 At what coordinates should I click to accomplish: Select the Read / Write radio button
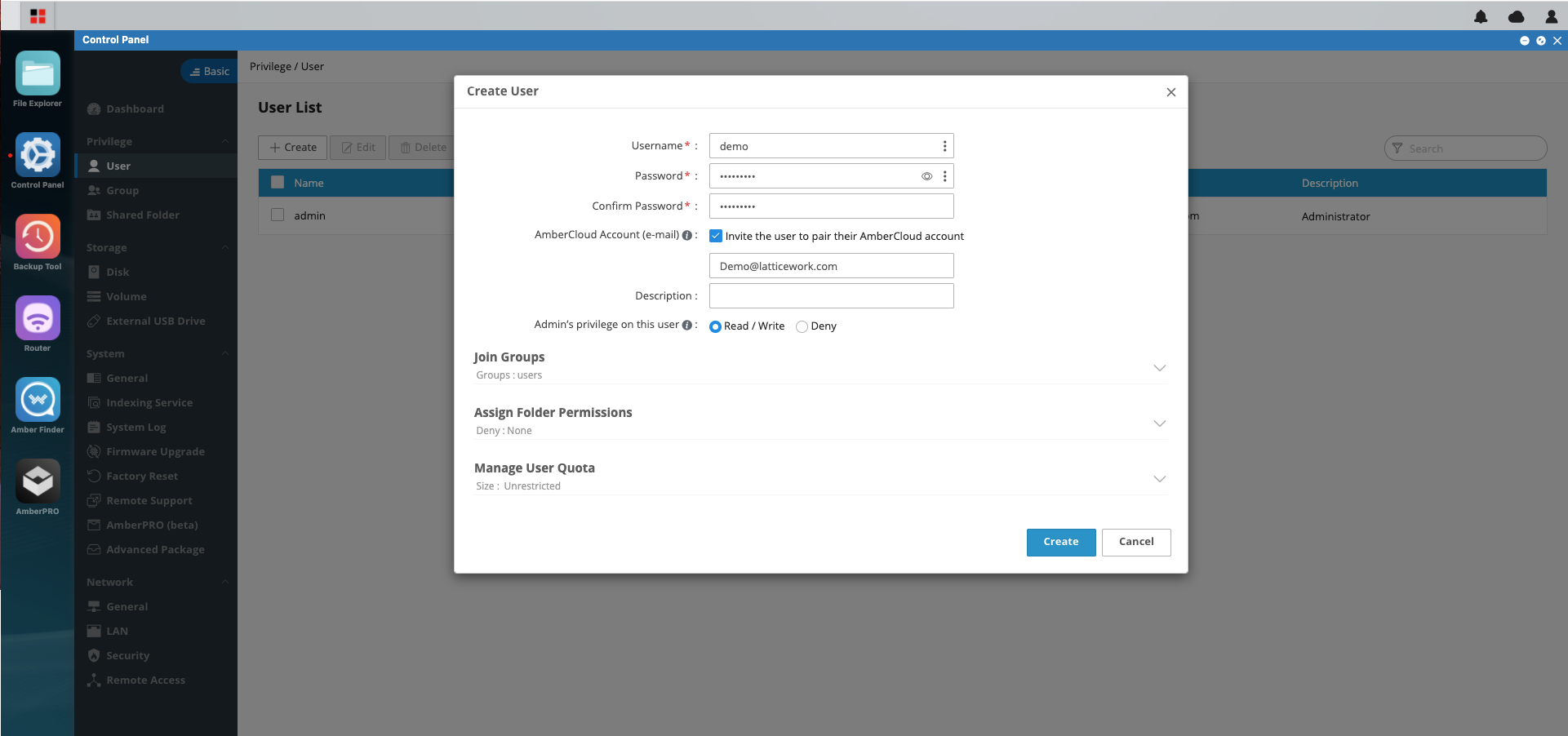(x=715, y=326)
